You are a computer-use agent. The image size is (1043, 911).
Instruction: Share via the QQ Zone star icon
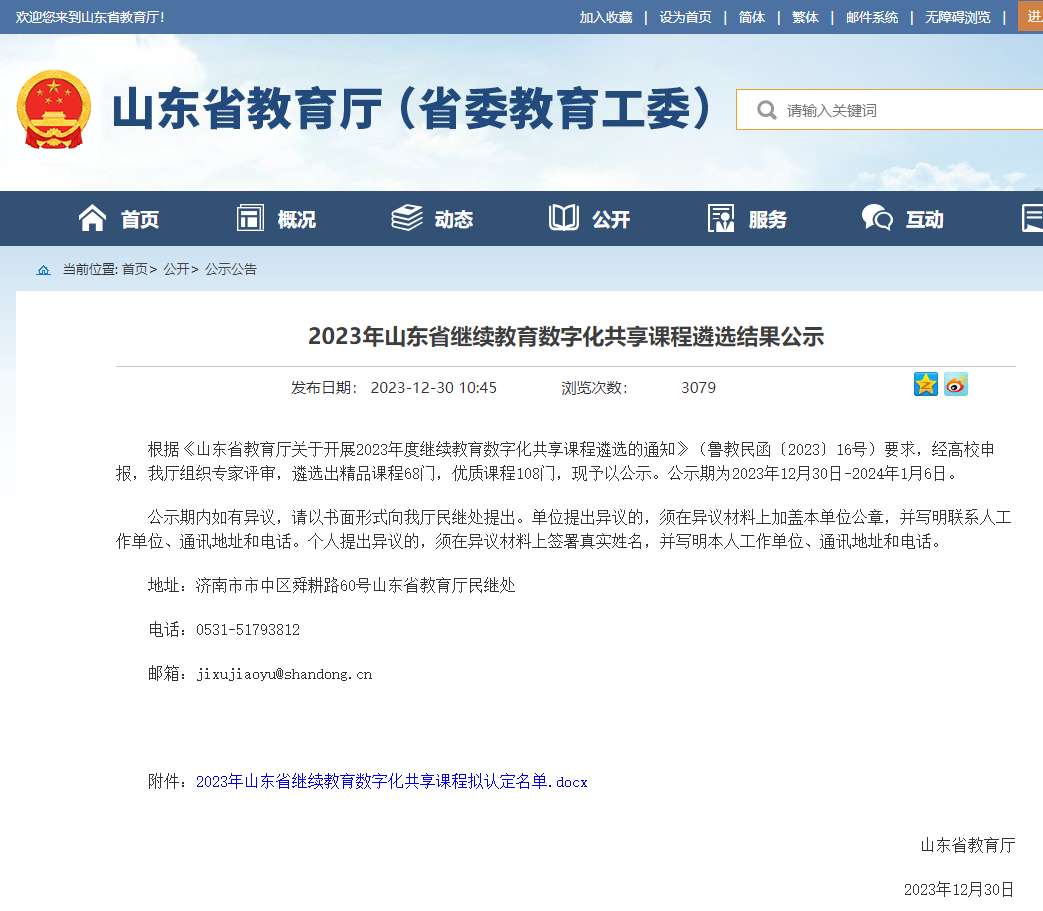(x=926, y=384)
